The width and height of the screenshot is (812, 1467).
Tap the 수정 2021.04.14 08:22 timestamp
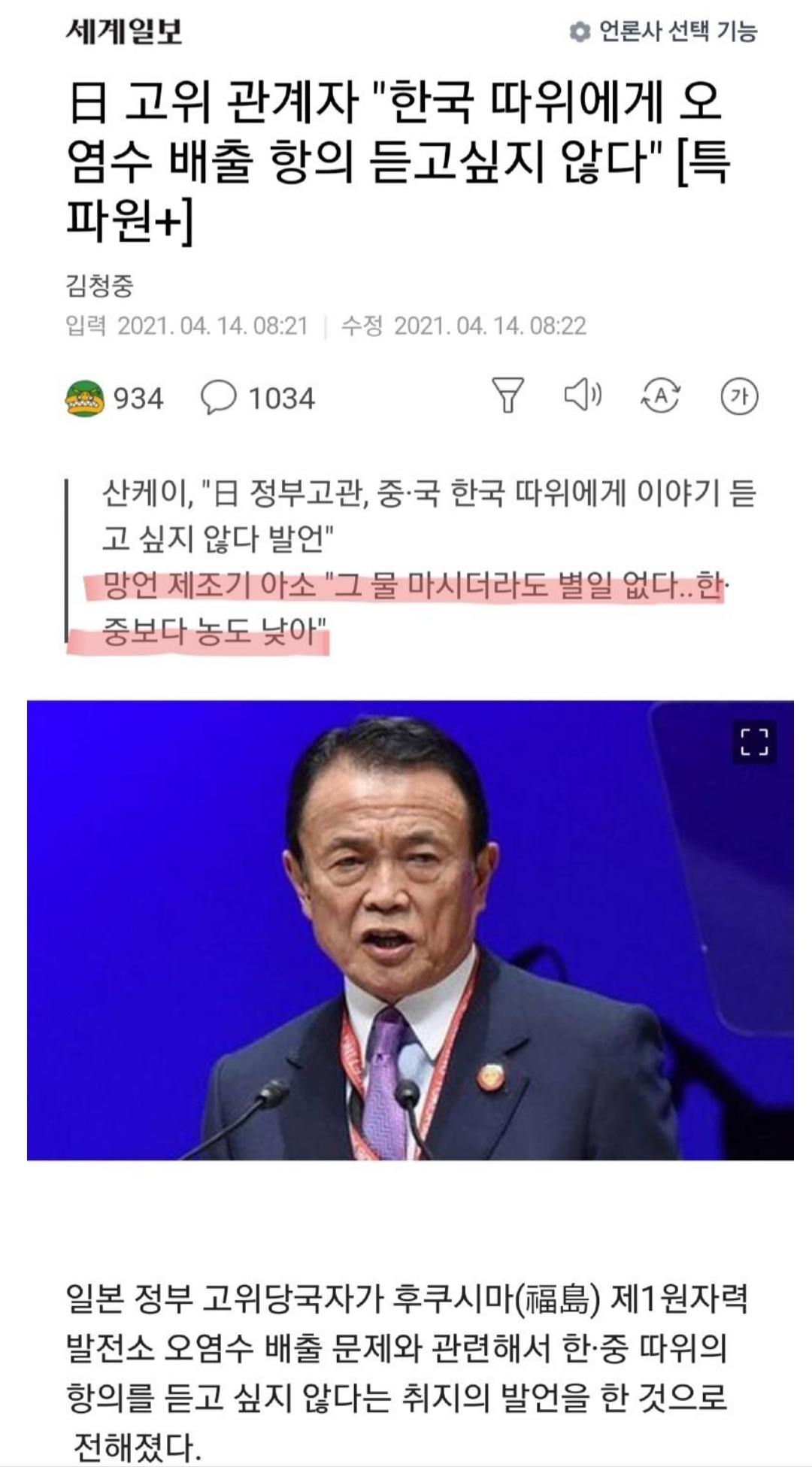(464, 326)
